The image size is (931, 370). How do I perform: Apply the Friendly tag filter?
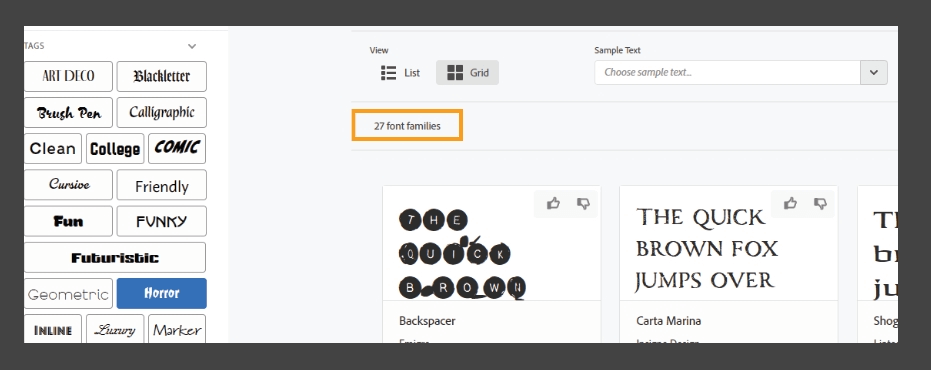click(x=162, y=185)
